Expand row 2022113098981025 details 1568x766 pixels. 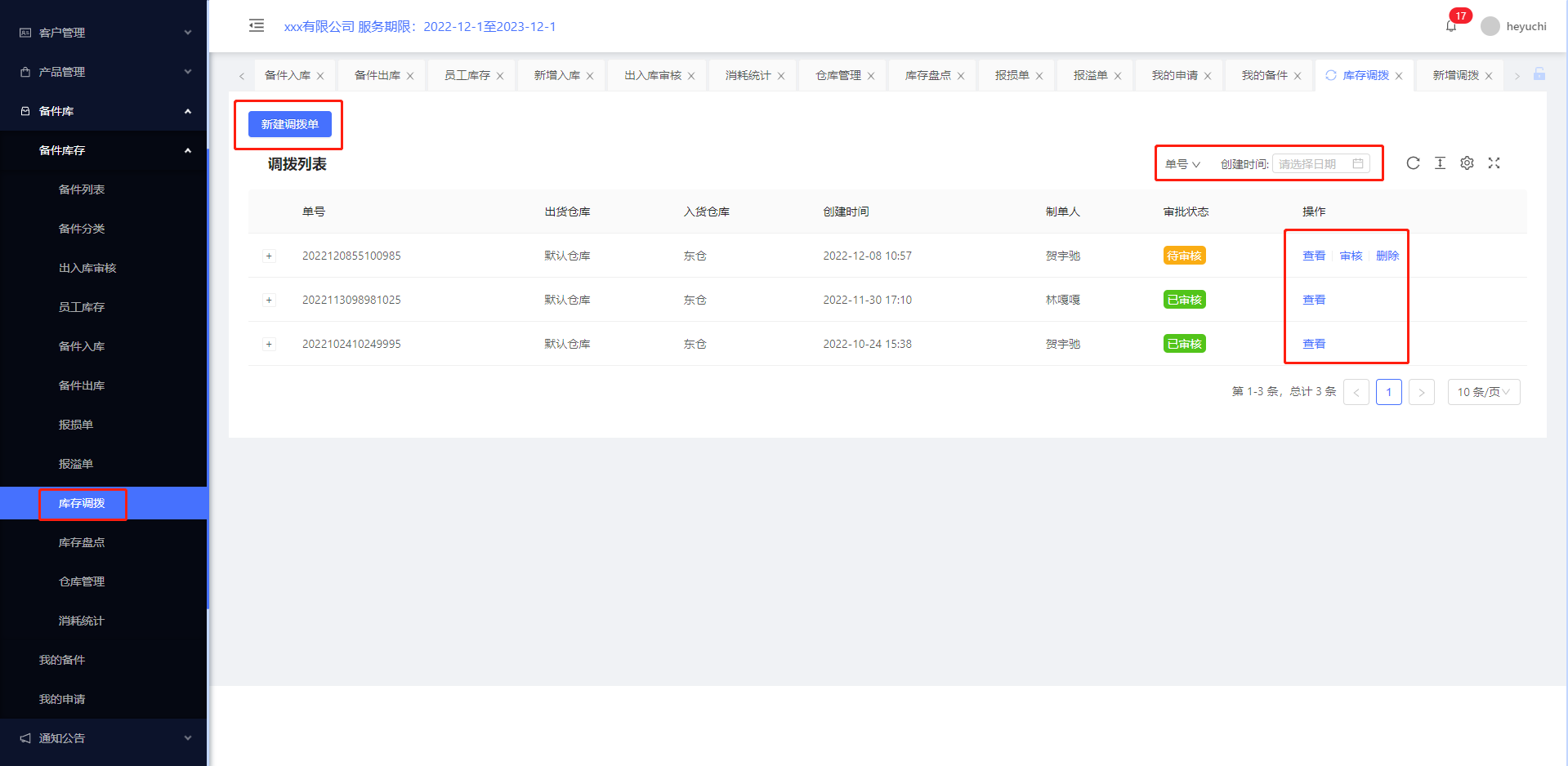point(269,301)
